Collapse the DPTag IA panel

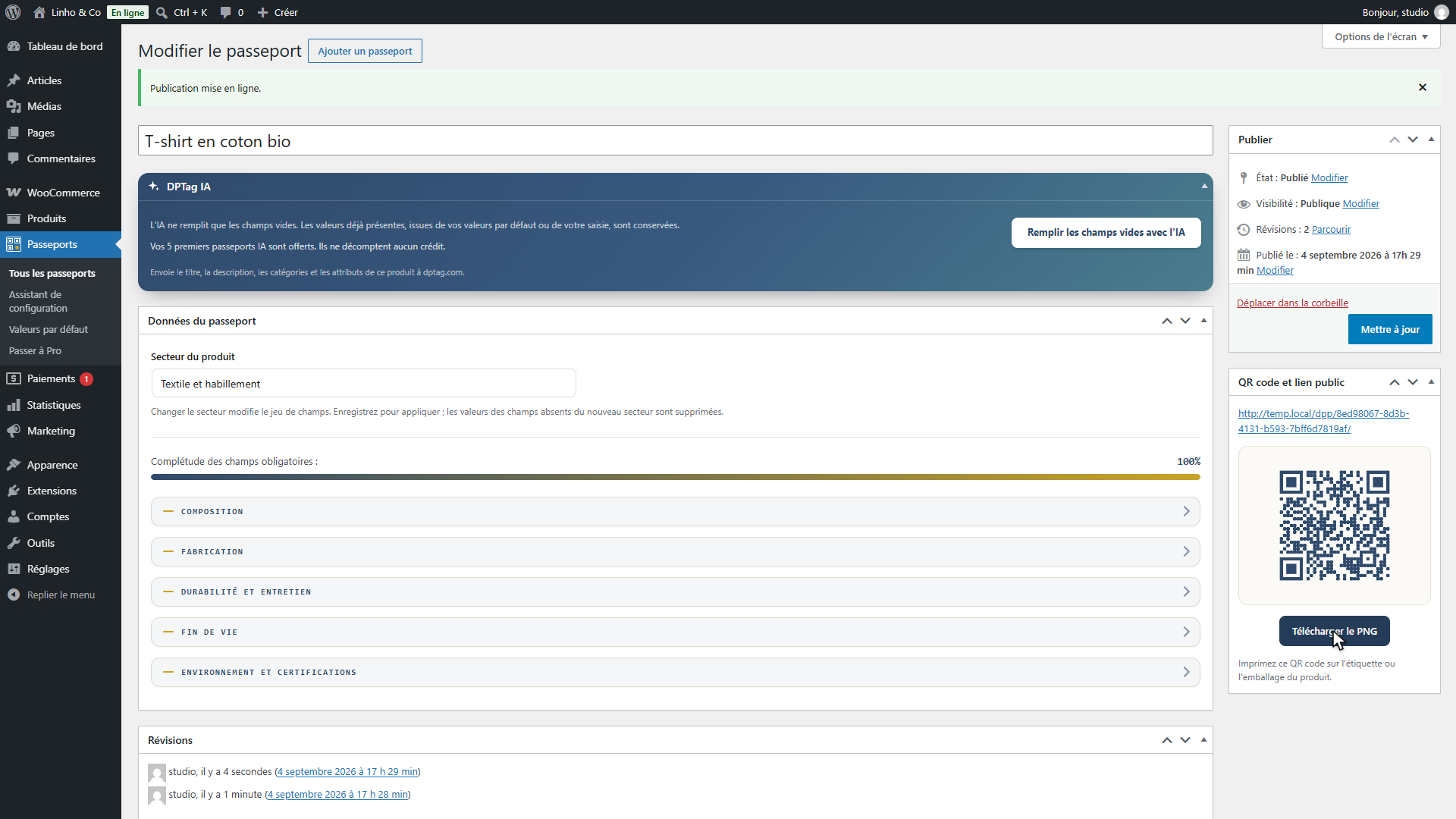pyautogui.click(x=1204, y=187)
